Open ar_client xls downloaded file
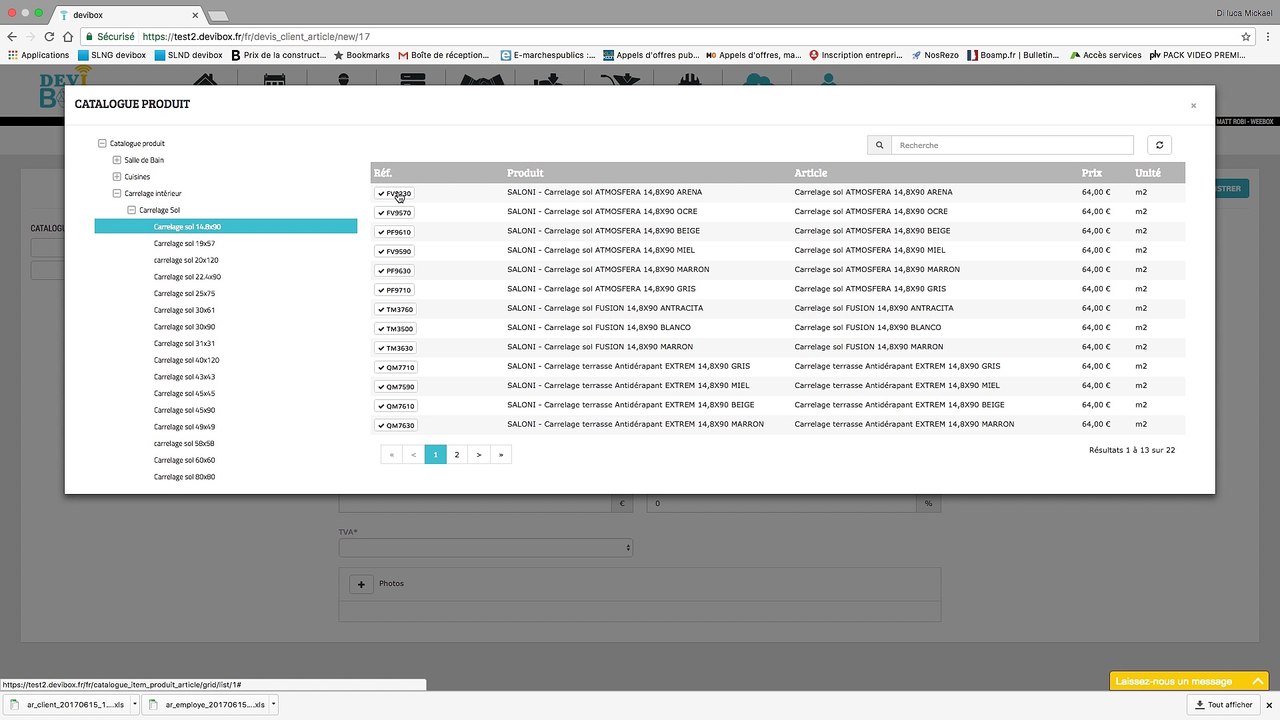The image size is (1280, 720). click(x=68, y=704)
